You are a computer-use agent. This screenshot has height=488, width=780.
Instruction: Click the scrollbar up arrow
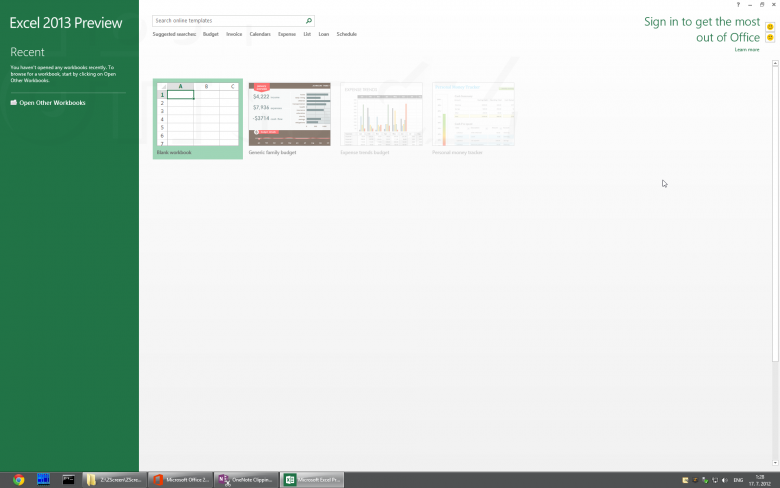pos(775,63)
